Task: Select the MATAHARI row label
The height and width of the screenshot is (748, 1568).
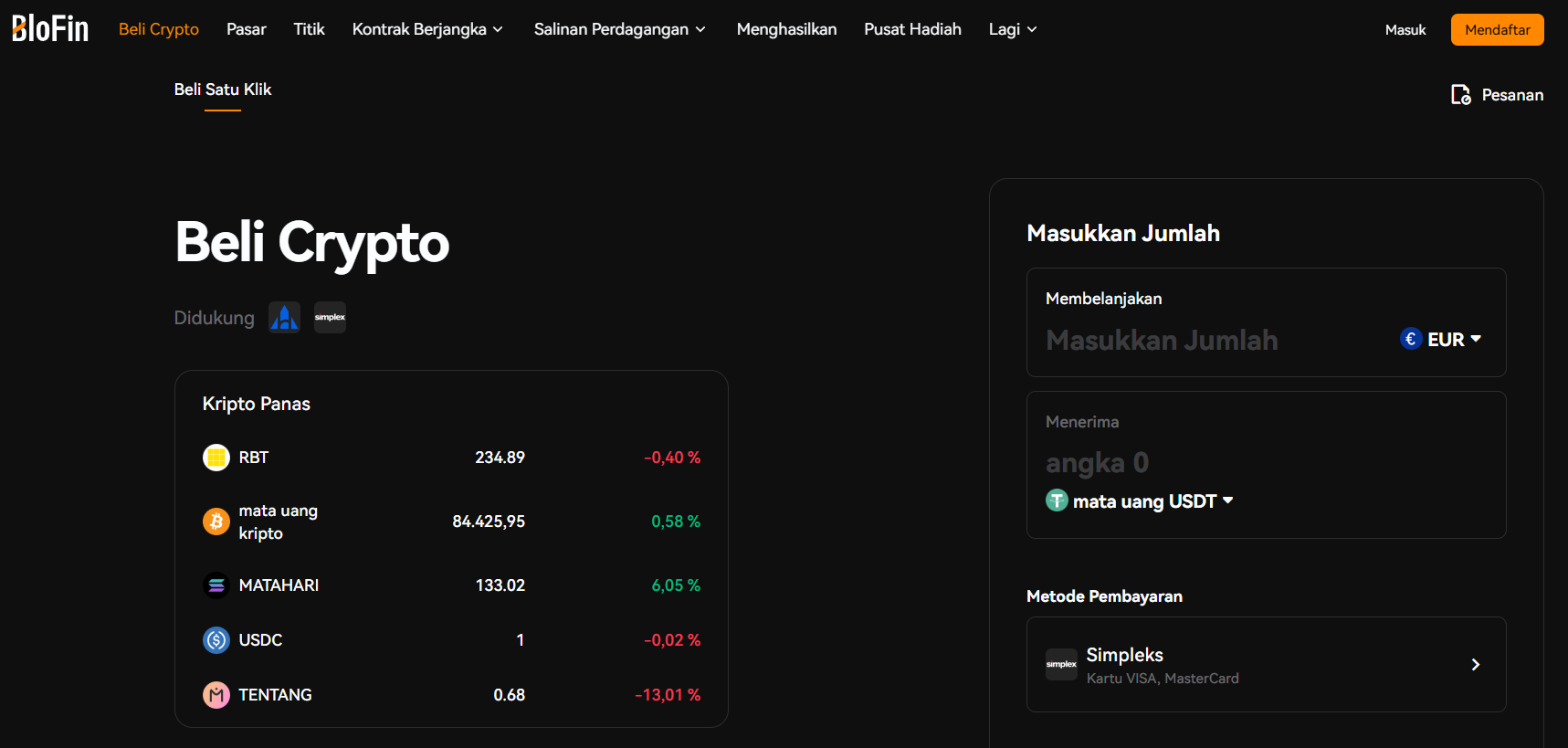Action: point(279,585)
